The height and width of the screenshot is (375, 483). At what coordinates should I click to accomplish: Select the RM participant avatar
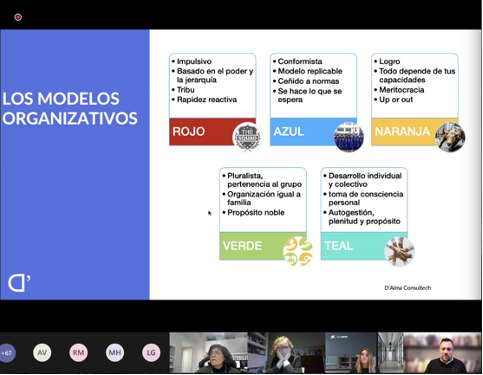coord(78,353)
